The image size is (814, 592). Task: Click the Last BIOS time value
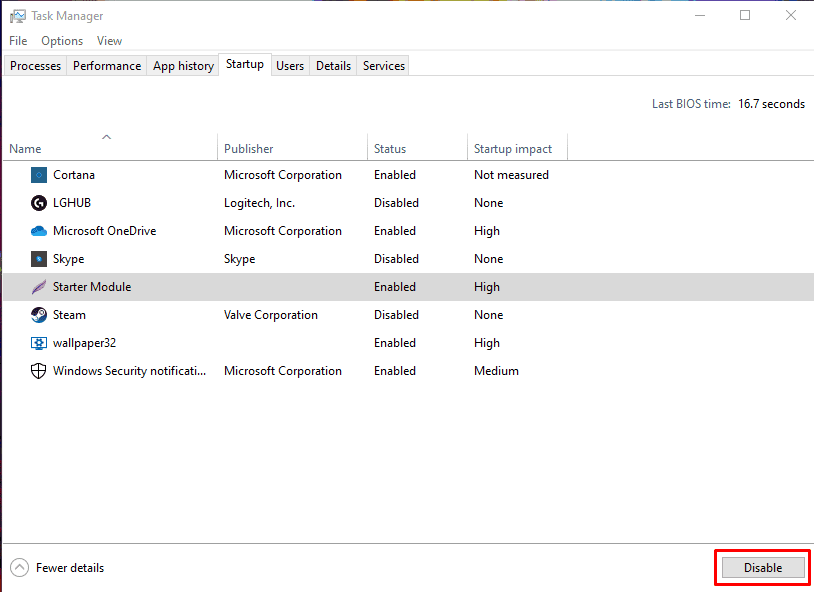click(x=771, y=104)
